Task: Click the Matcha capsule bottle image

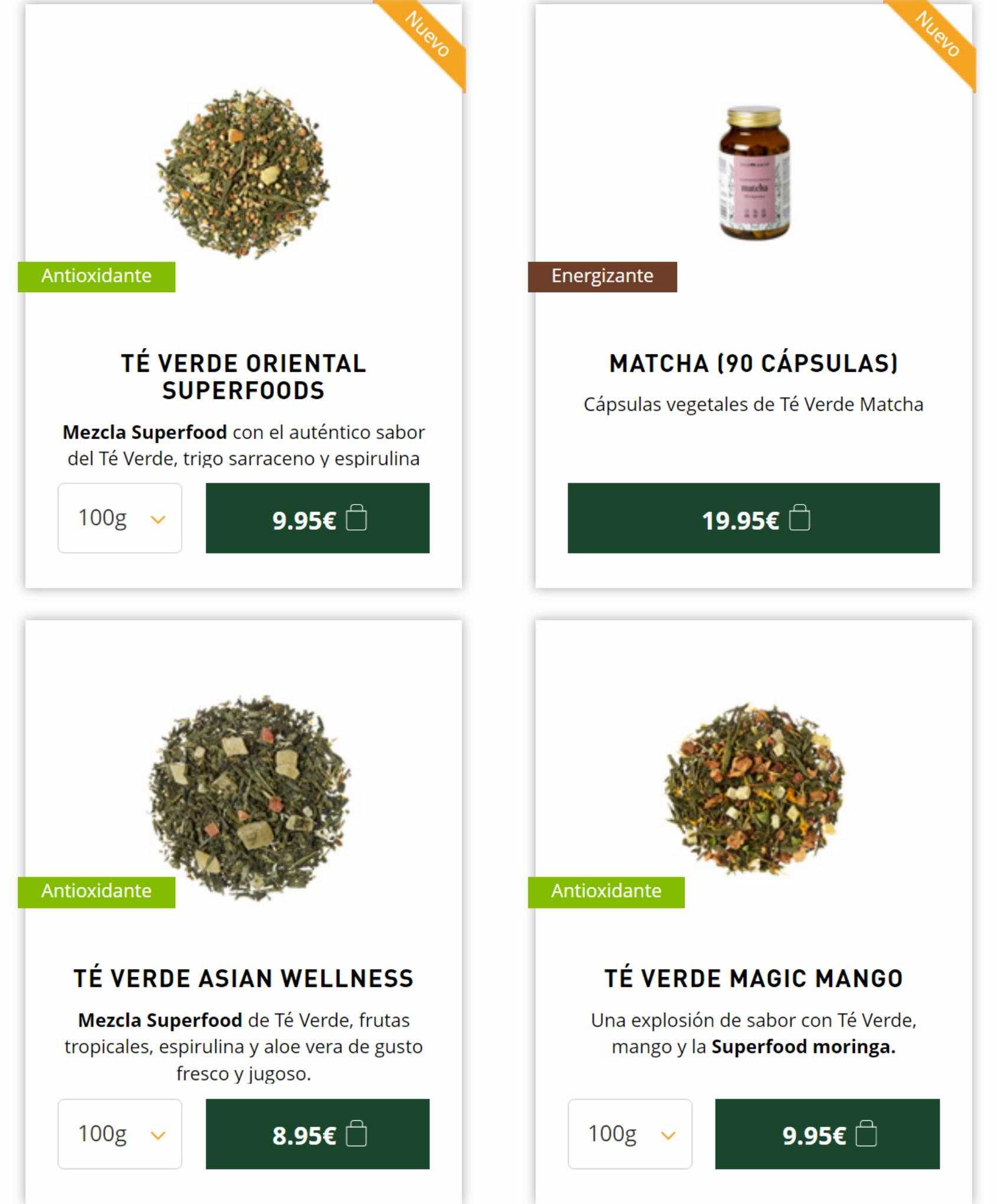Action: coord(754,173)
